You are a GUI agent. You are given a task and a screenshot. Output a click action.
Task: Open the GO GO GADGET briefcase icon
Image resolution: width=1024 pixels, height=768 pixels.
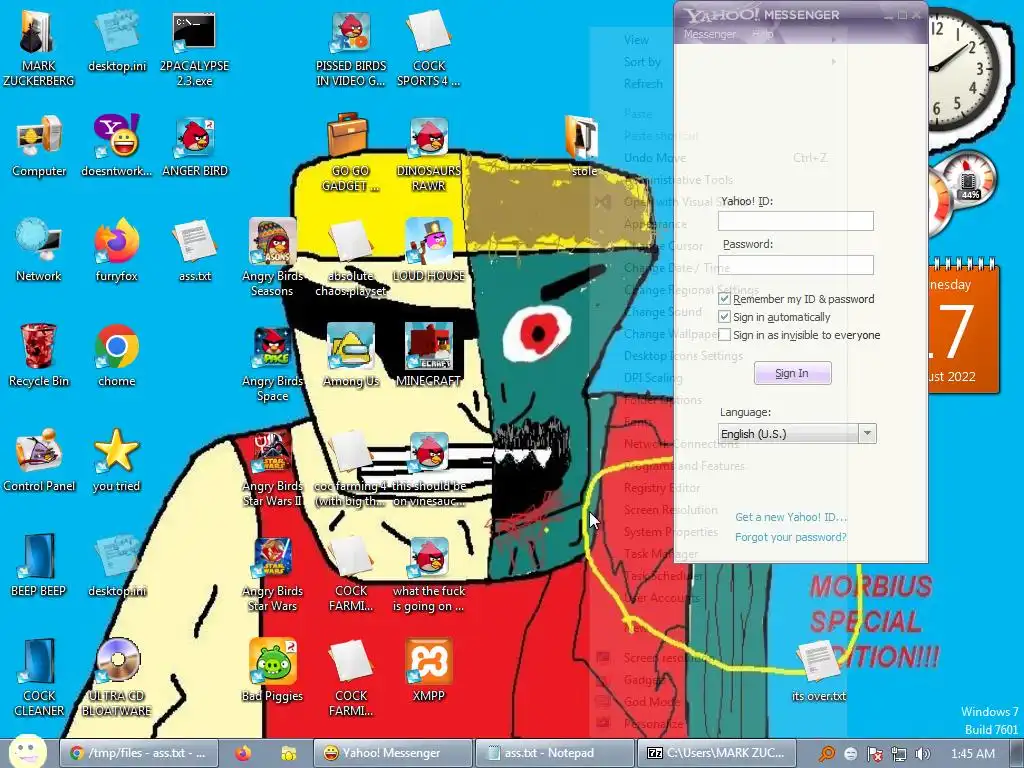(x=351, y=153)
